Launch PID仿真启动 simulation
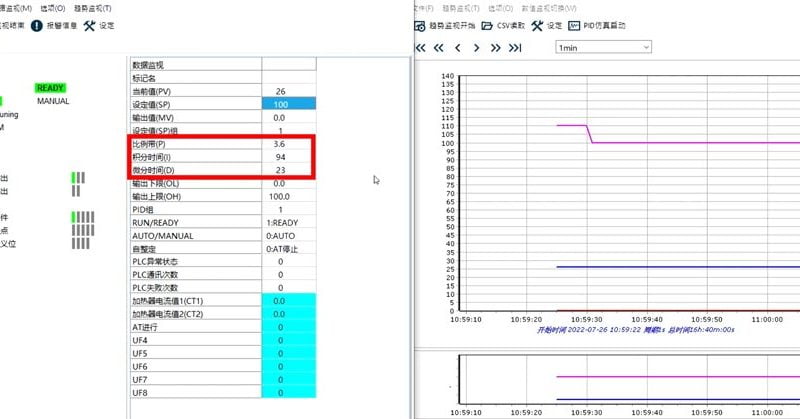This screenshot has height=419, width=800. tap(576, 26)
